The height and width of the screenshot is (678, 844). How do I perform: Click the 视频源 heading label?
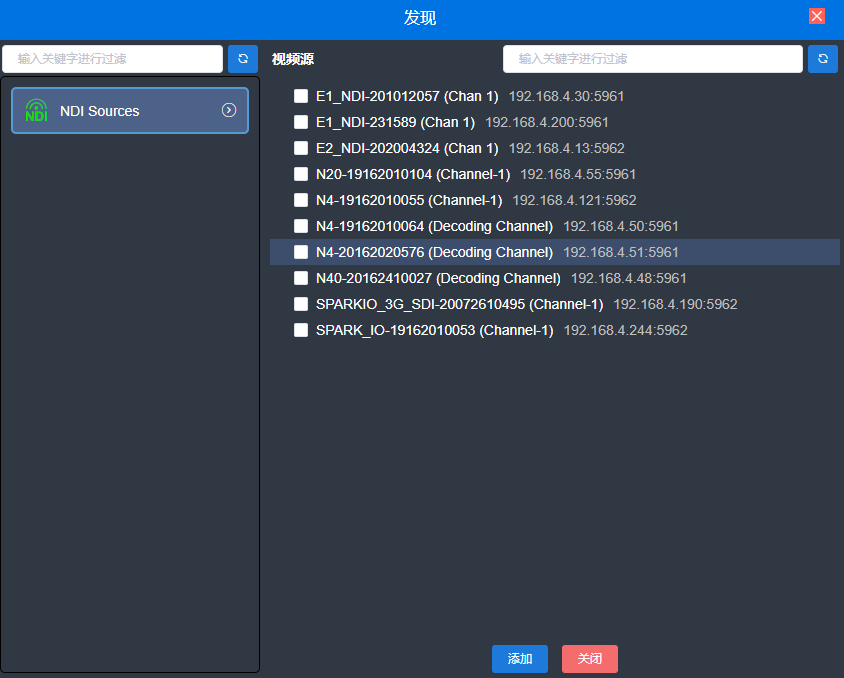pyautogui.click(x=293, y=59)
